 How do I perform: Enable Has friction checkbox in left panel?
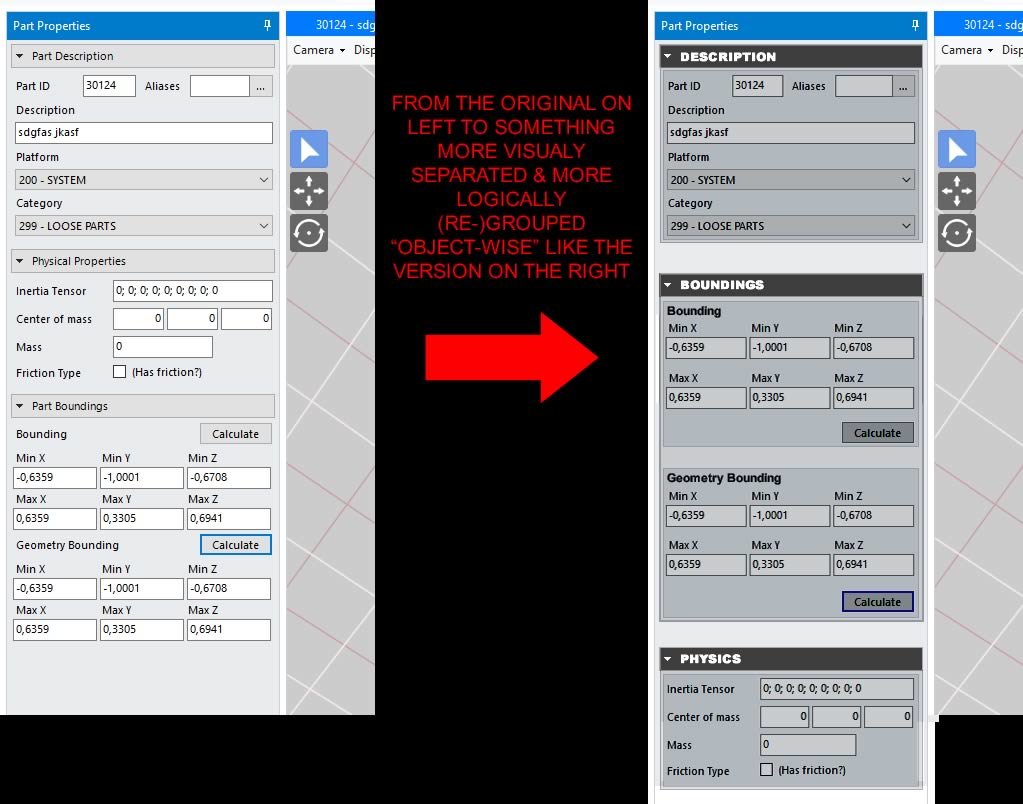click(x=120, y=372)
